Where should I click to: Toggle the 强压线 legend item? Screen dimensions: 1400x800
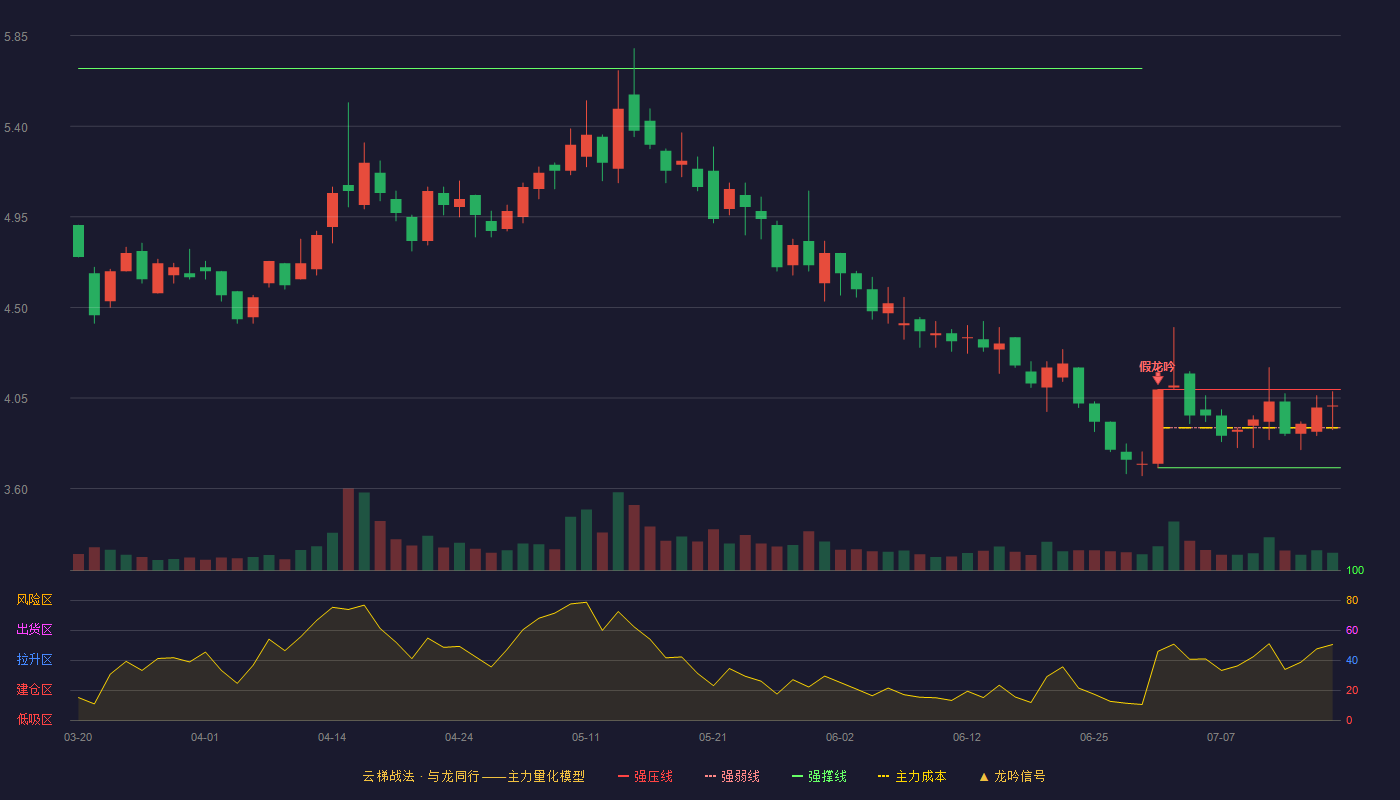(645, 776)
